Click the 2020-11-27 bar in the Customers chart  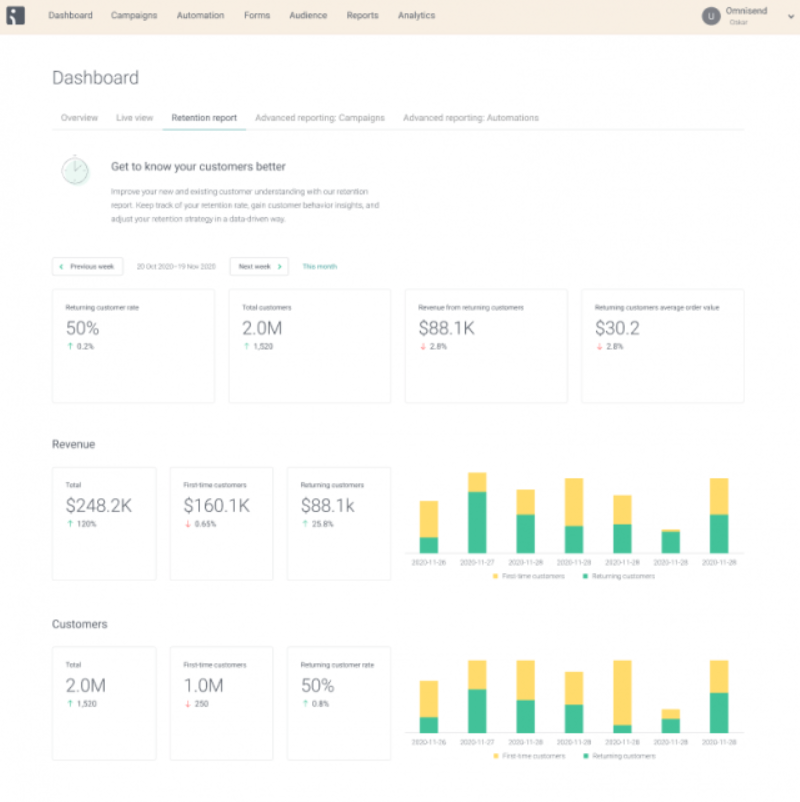click(477, 696)
